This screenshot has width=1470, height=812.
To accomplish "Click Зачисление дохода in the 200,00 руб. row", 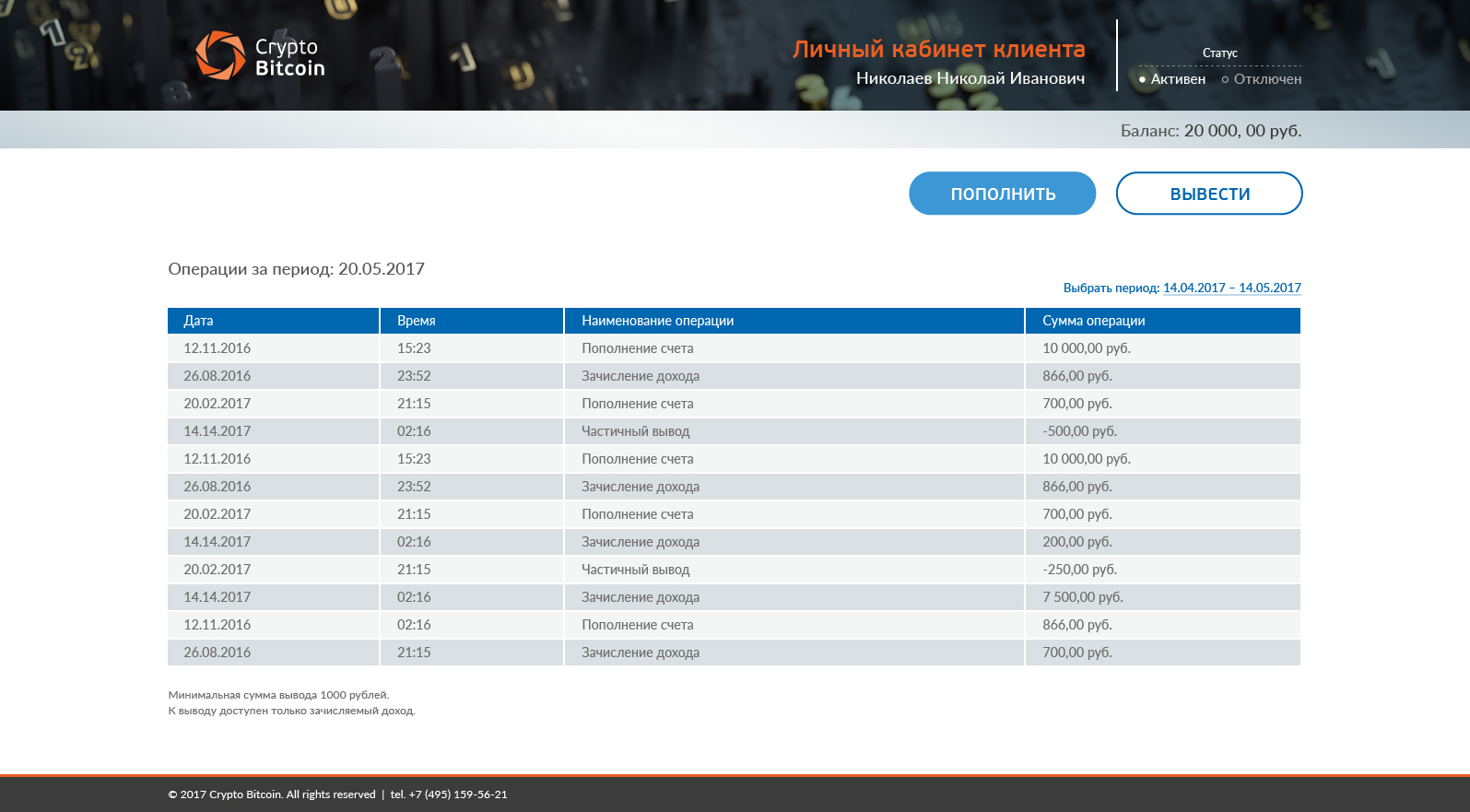I will coord(641,542).
